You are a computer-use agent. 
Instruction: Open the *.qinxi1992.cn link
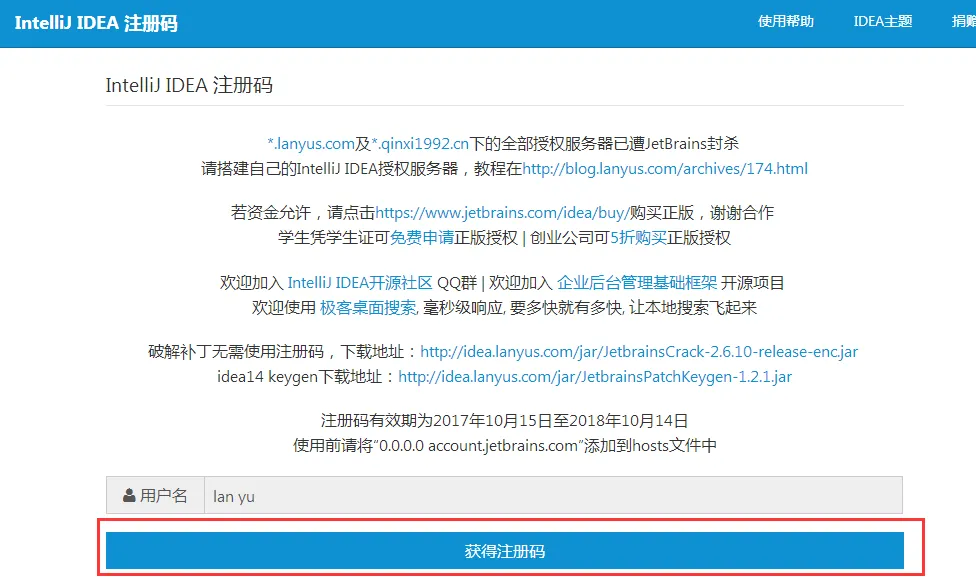(420, 144)
